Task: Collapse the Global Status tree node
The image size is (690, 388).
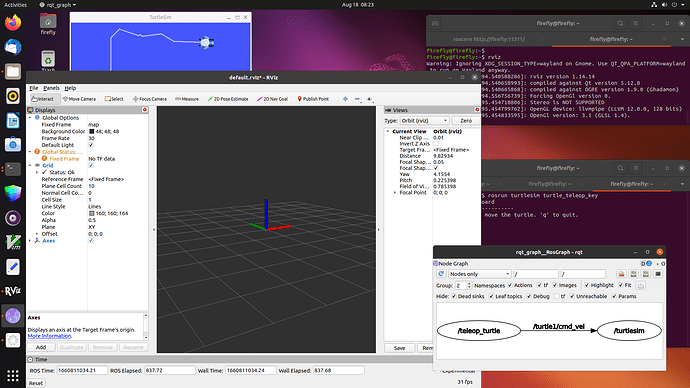Action: point(30,152)
